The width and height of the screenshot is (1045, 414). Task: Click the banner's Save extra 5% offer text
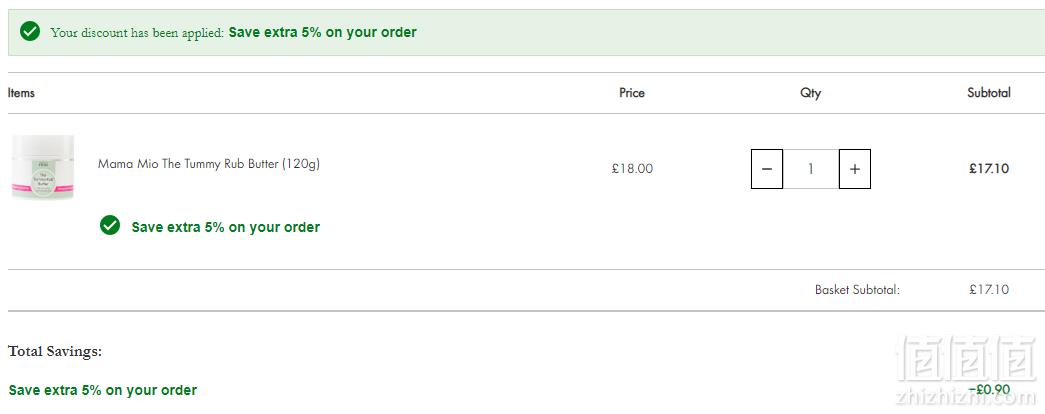[x=323, y=32]
